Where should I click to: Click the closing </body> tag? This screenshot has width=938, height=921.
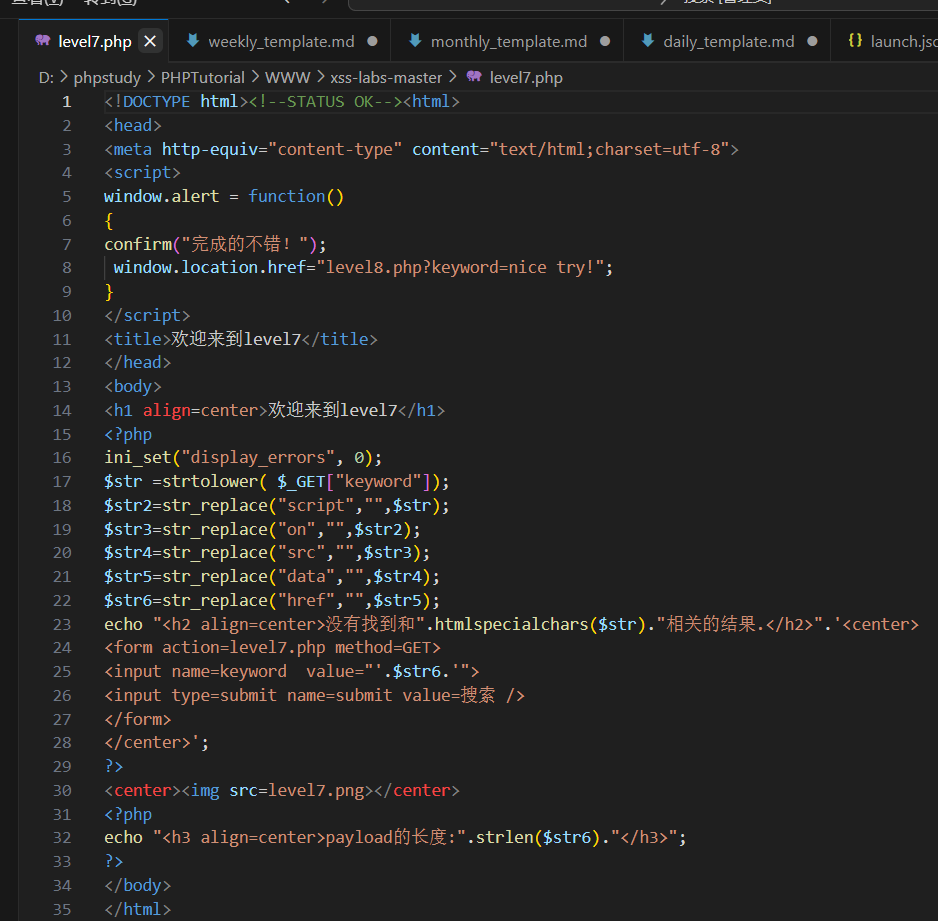click(138, 886)
